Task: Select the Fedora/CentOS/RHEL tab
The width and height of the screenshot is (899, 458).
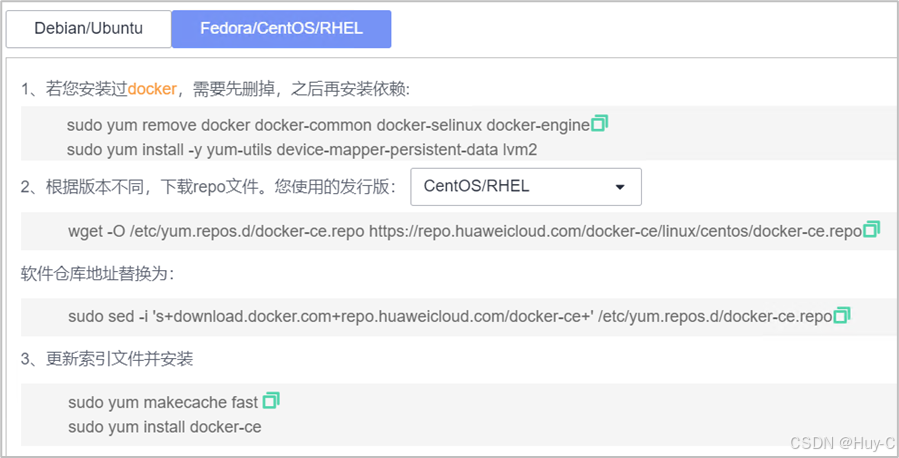Action: point(281,29)
